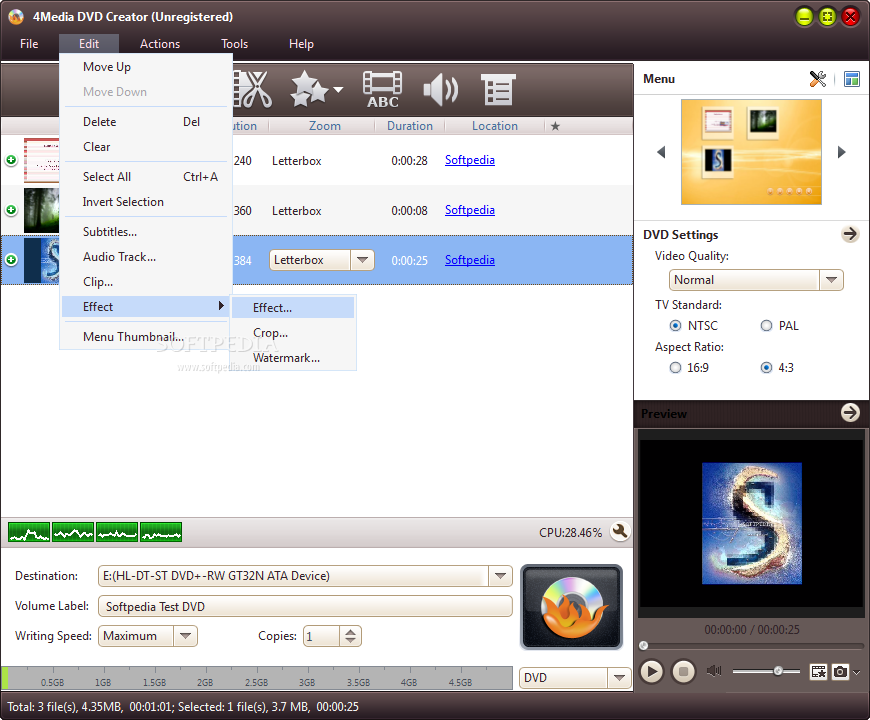Open Softpedia location link of selected file
The image size is (870, 720).
(x=469, y=260)
